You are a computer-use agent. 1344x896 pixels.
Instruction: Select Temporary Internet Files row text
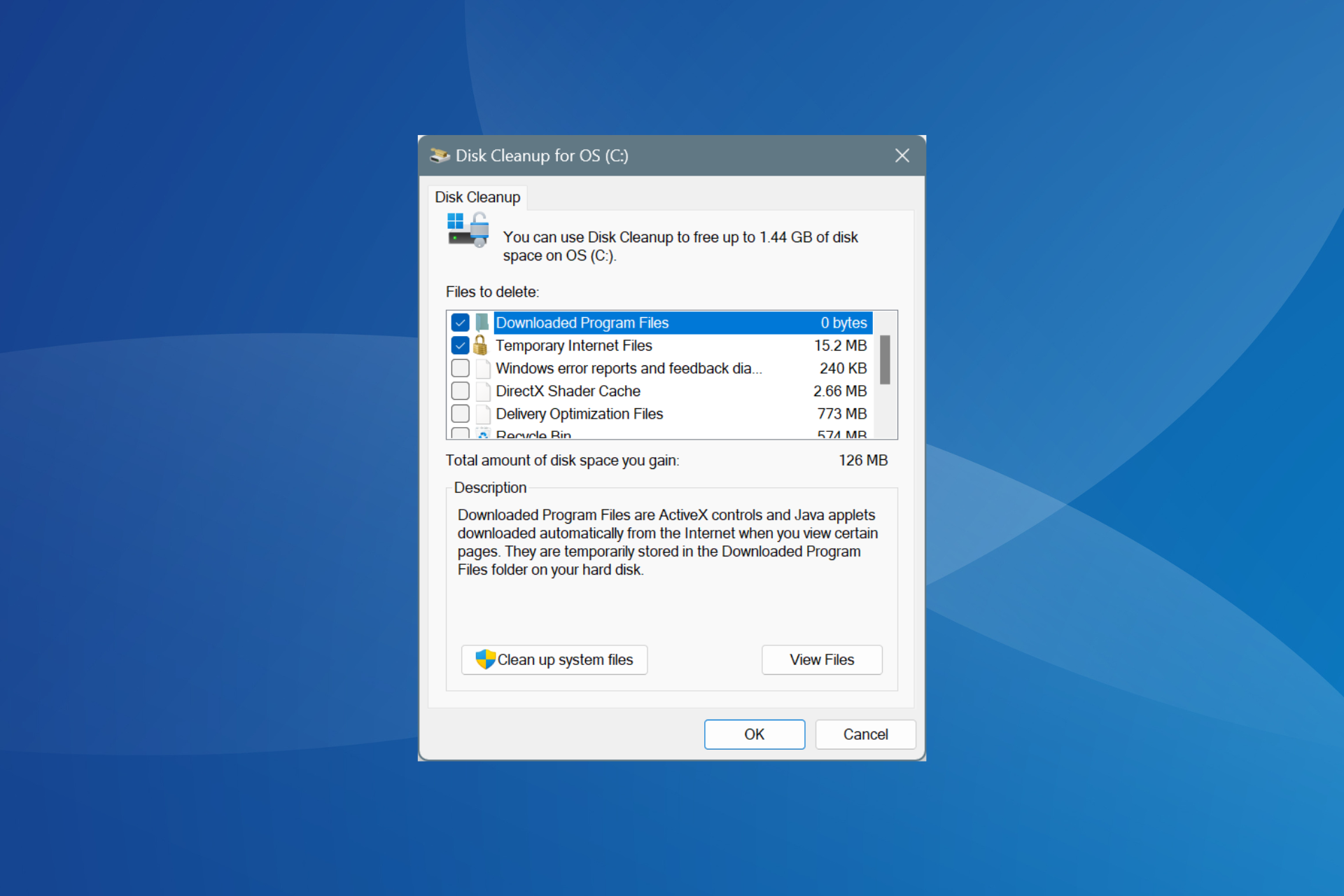point(574,345)
